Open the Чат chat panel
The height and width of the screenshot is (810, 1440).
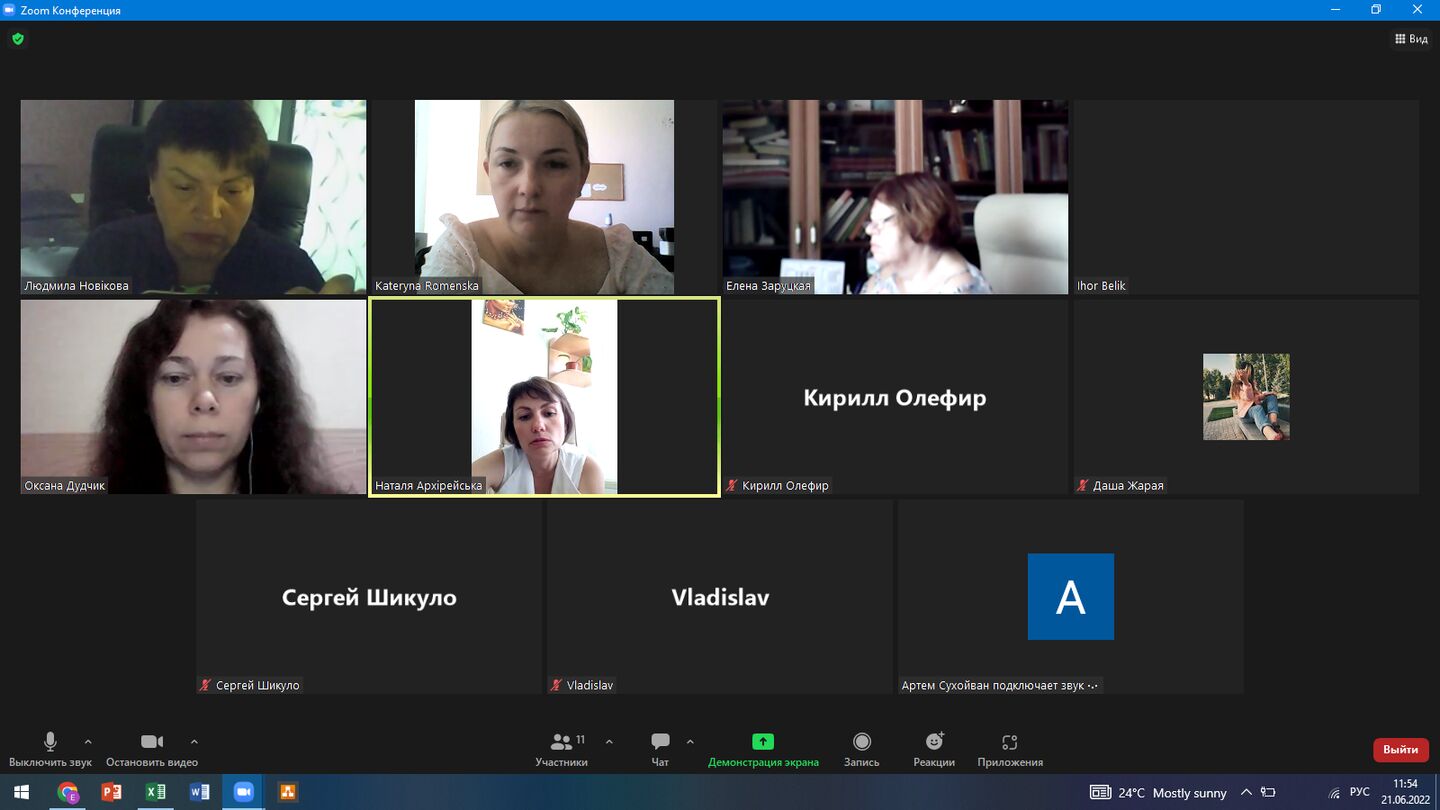[660, 749]
